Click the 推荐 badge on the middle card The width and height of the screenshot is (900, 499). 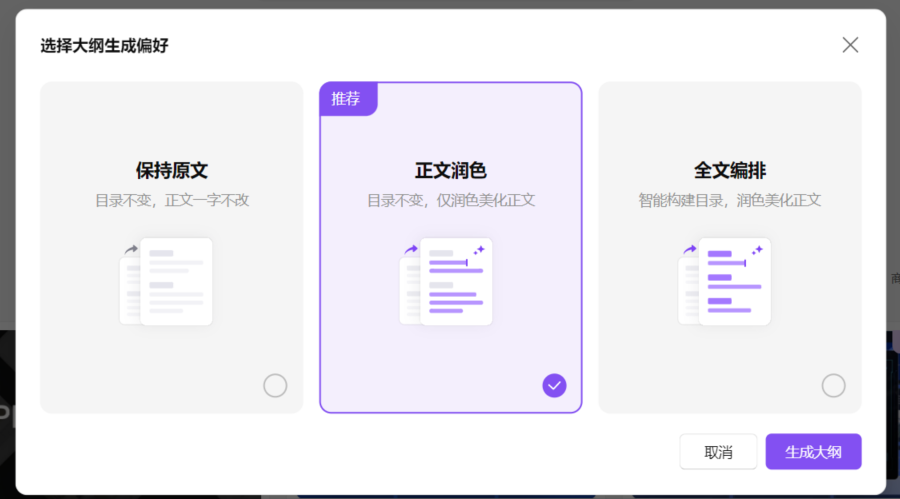coord(348,99)
